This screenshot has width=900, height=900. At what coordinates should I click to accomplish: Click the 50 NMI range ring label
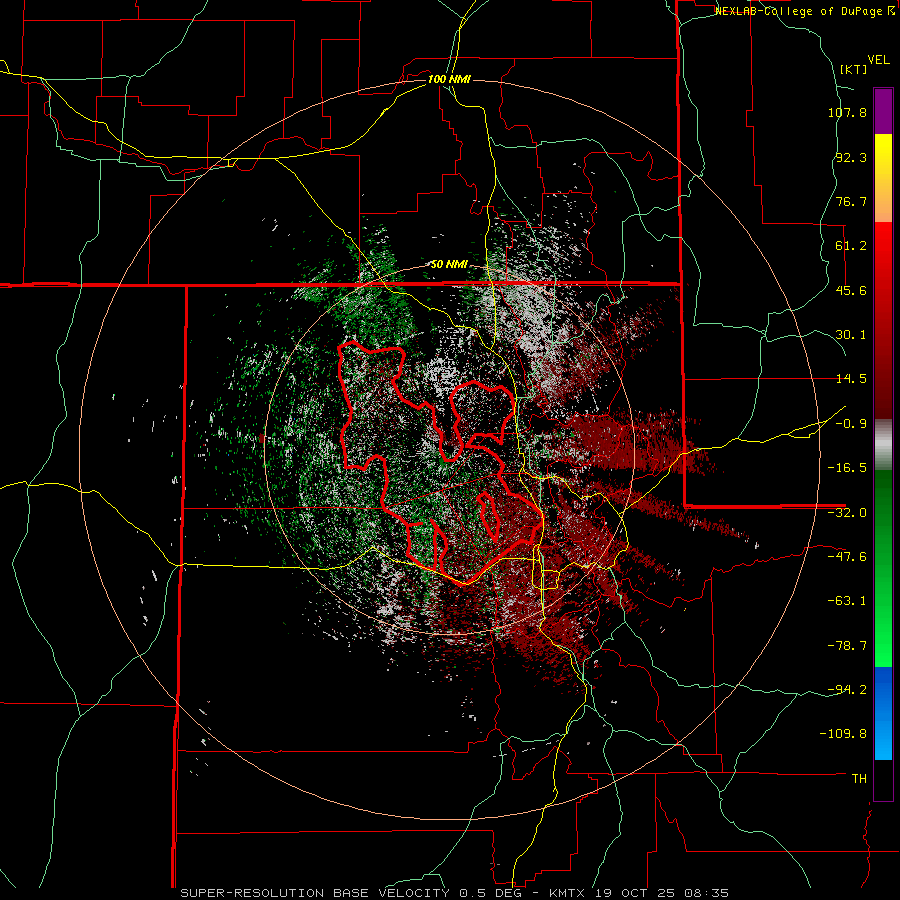[x=448, y=264]
